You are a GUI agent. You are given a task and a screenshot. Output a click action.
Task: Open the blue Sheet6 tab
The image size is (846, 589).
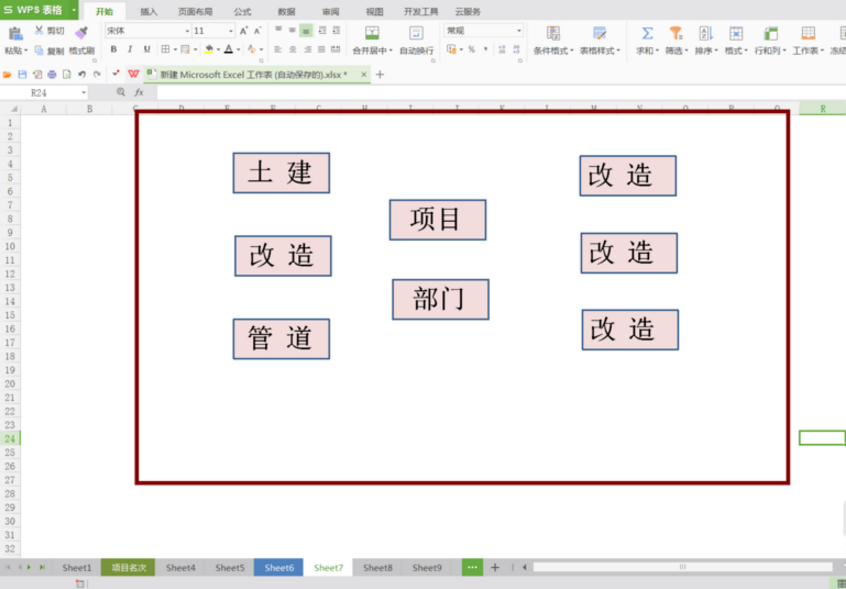279,567
